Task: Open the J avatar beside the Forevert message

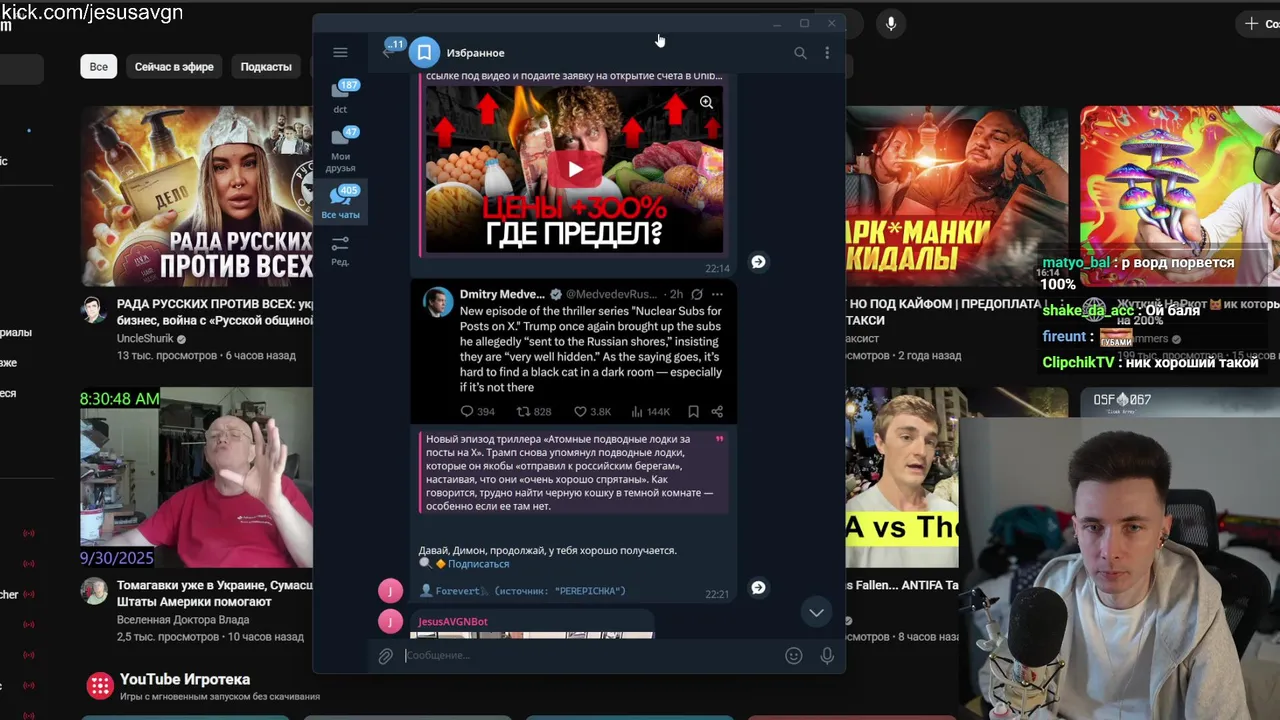Action: [390, 590]
